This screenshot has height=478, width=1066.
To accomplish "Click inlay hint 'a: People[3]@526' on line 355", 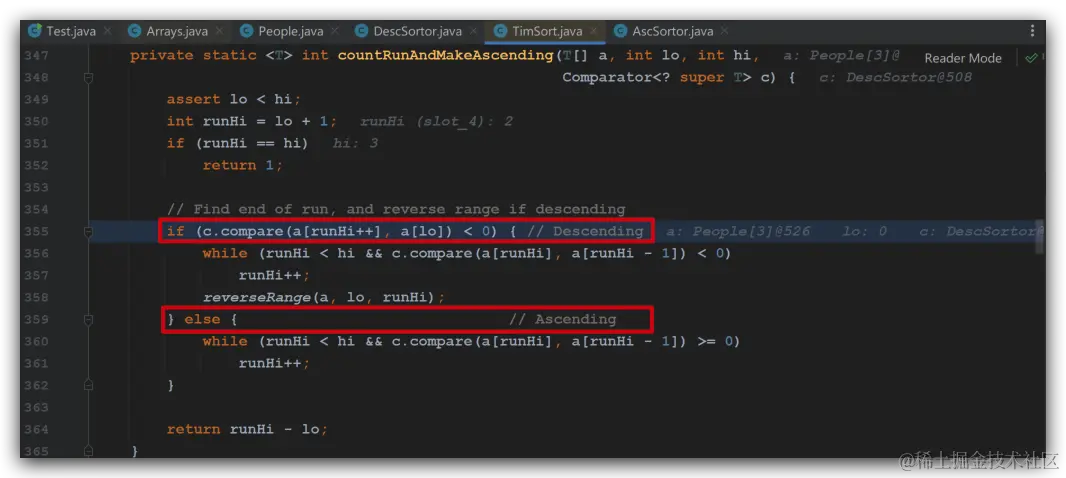I will point(738,231).
